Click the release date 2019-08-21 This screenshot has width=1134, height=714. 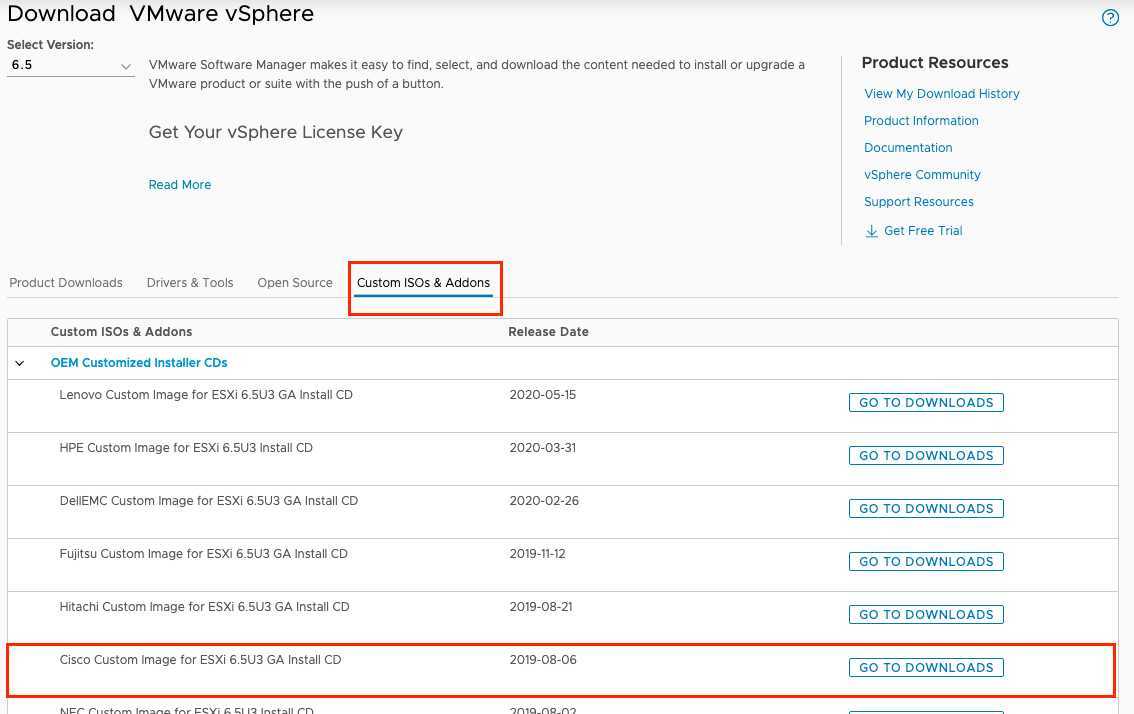pos(540,606)
